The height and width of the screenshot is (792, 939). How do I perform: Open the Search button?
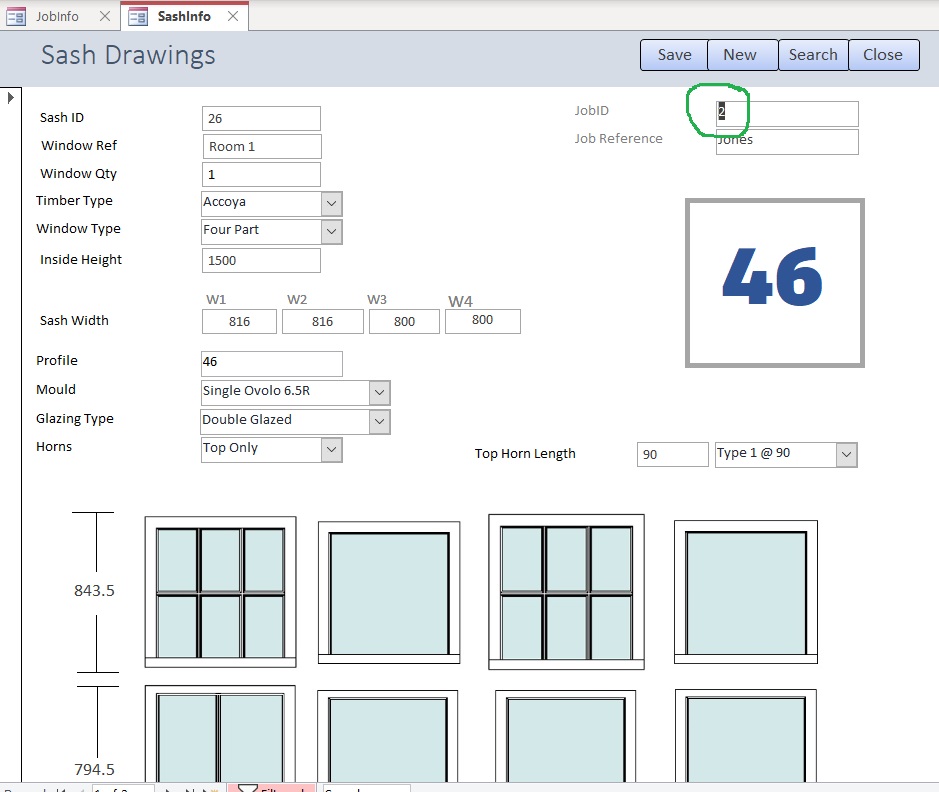(x=813, y=55)
